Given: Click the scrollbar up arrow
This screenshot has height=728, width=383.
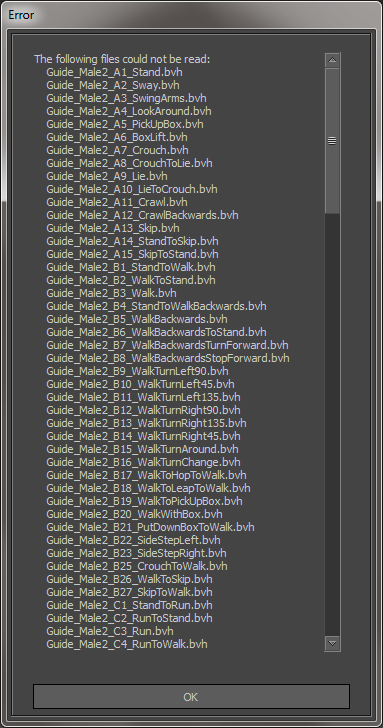Looking at the screenshot, I should point(332,60).
